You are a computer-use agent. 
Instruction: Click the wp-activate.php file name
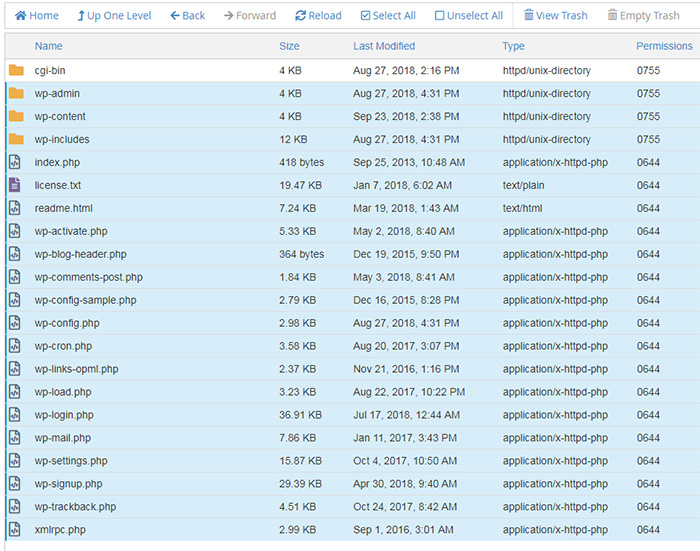click(x=71, y=231)
